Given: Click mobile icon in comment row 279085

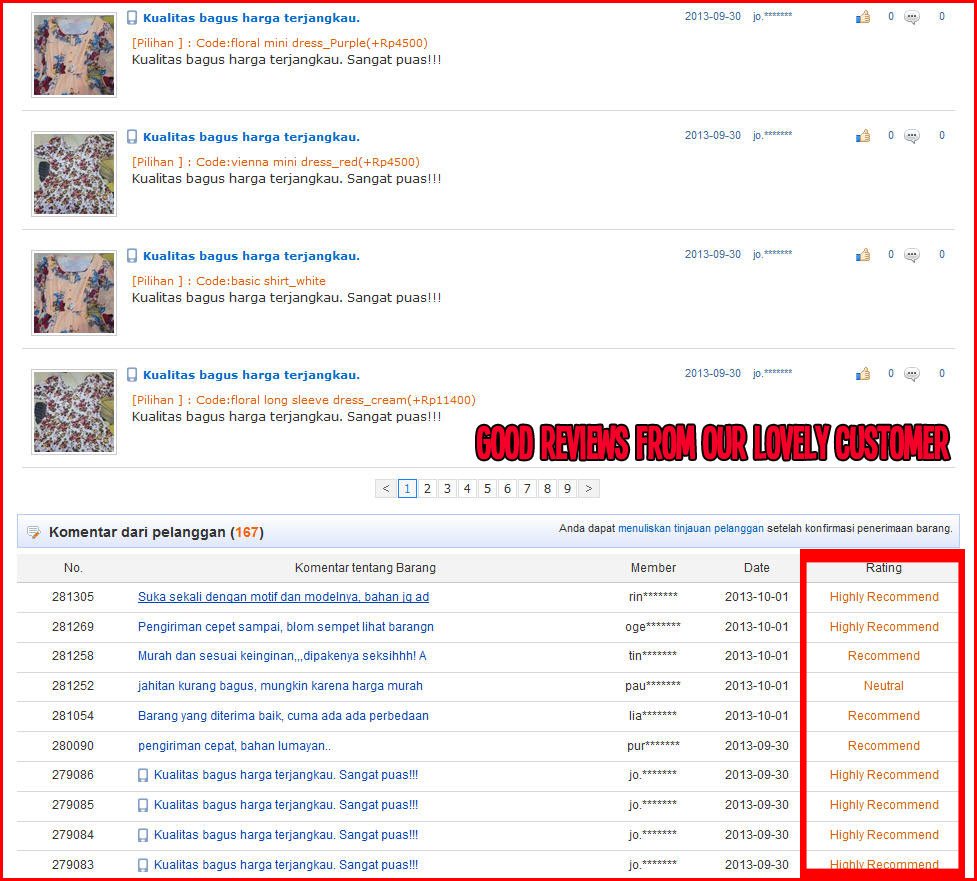Looking at the screenshot, I should (143, 805).
